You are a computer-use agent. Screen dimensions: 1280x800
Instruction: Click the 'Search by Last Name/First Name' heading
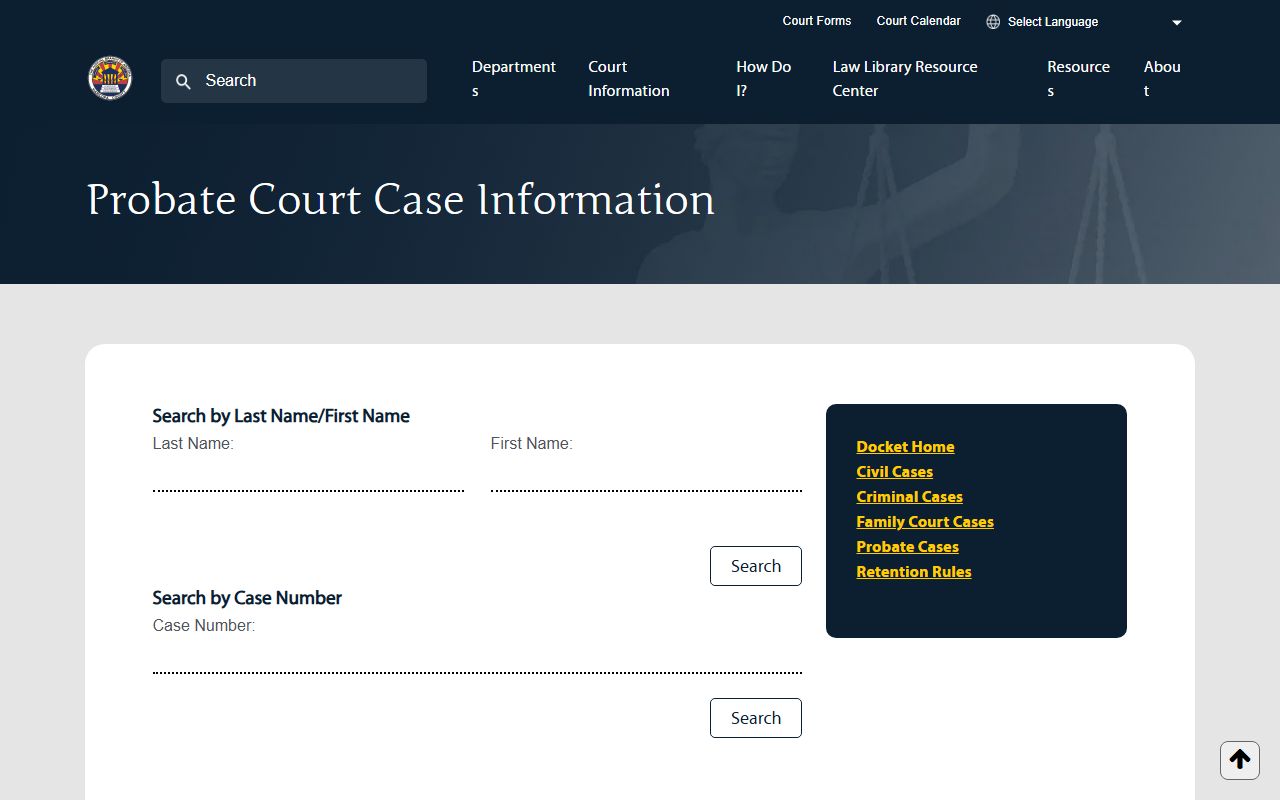(281, 416)
